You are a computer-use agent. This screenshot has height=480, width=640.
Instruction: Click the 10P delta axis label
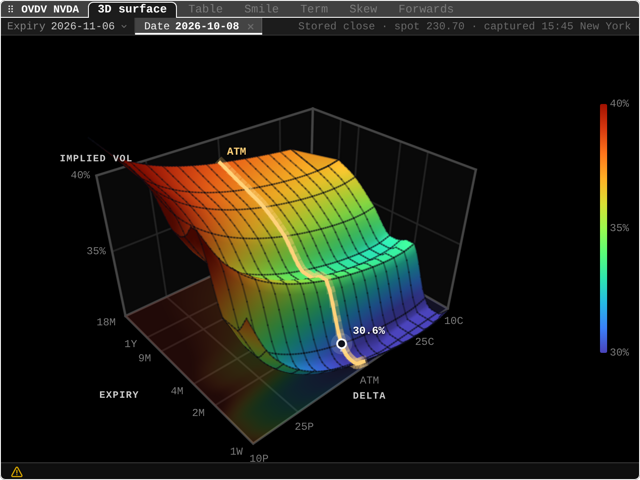(x=259, y=459)
